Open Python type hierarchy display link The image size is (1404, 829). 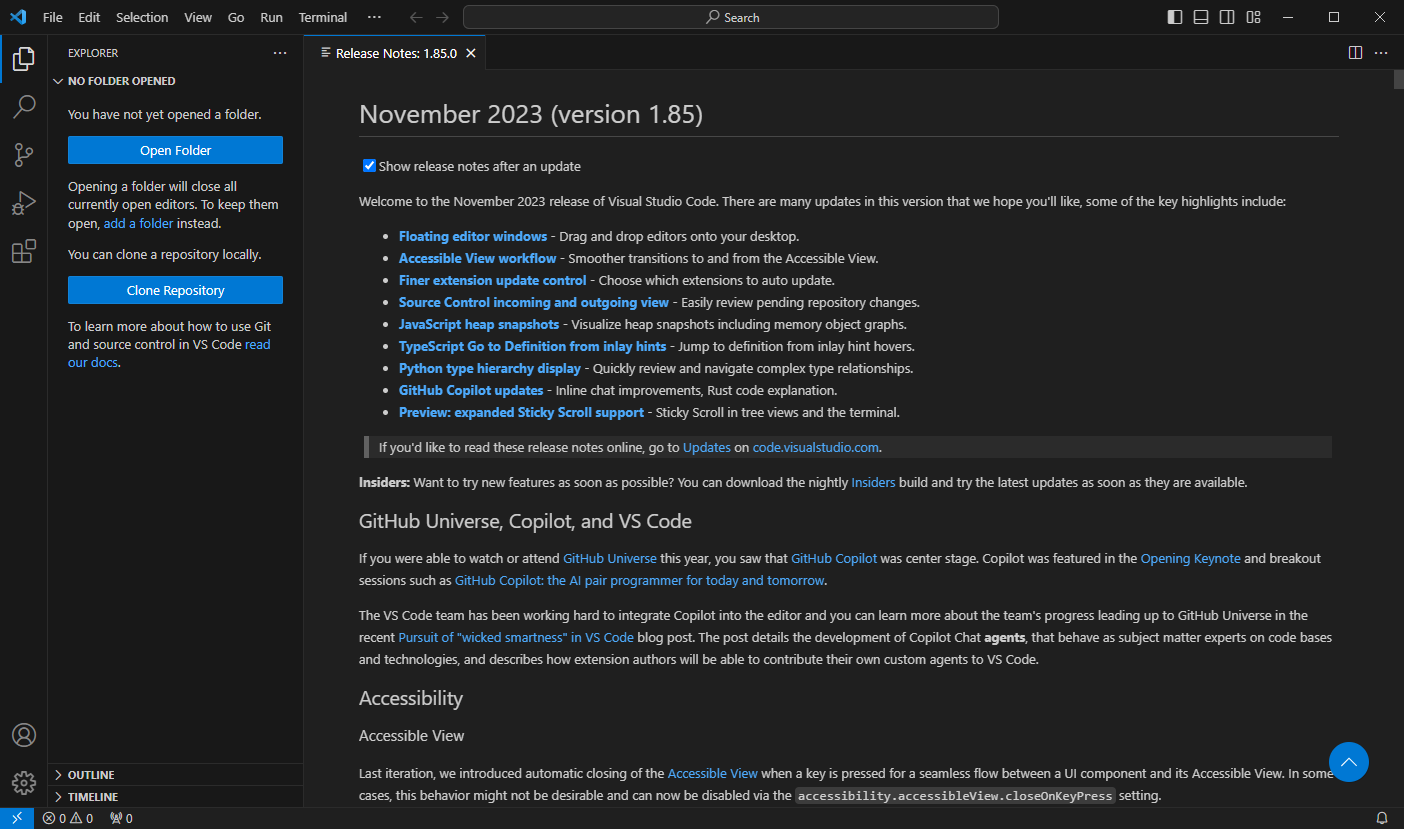coord(490,368)
